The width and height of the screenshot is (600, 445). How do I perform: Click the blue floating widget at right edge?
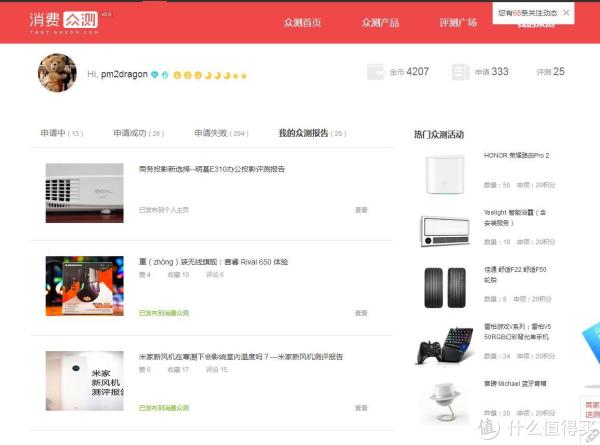[x=592, y=342]
